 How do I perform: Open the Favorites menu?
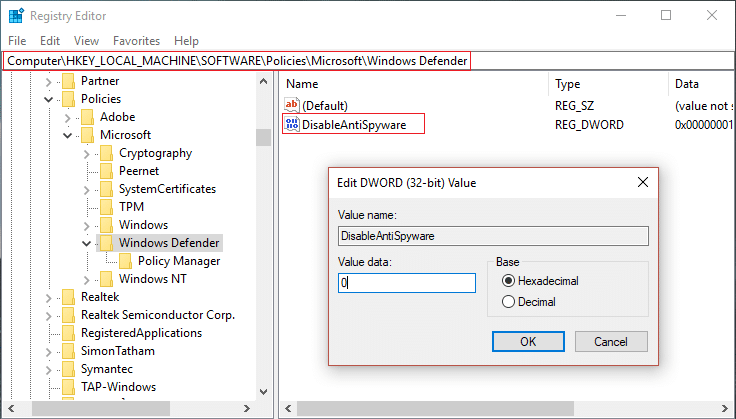coord(136,41)
